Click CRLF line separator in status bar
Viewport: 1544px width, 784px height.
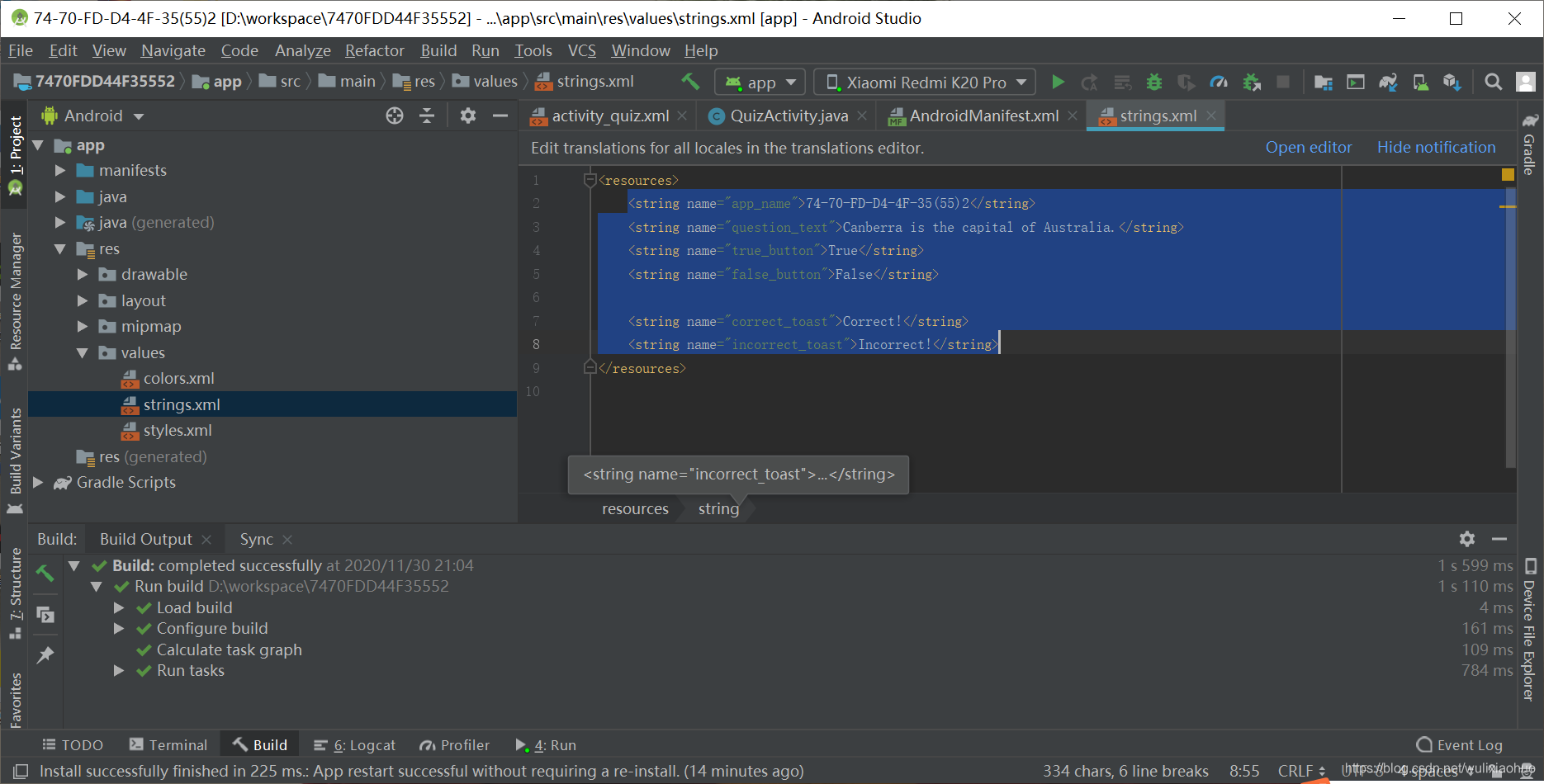[x=1301, y=771]
